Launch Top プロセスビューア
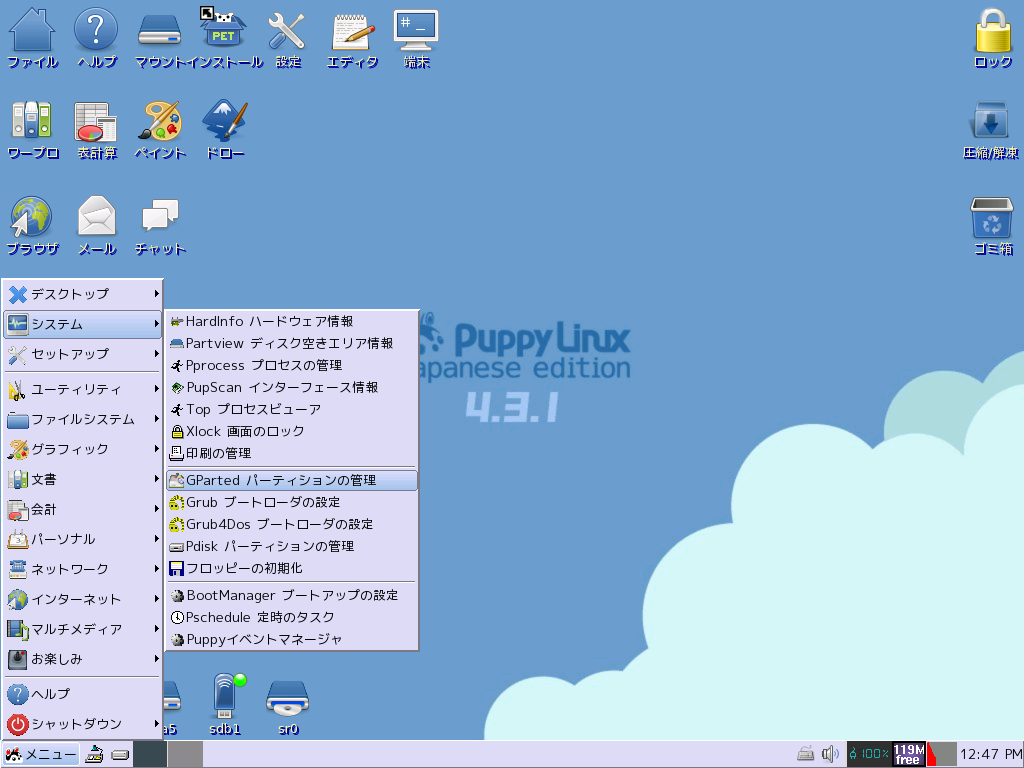The image size is (1024, 768). [x=291, y=410]
